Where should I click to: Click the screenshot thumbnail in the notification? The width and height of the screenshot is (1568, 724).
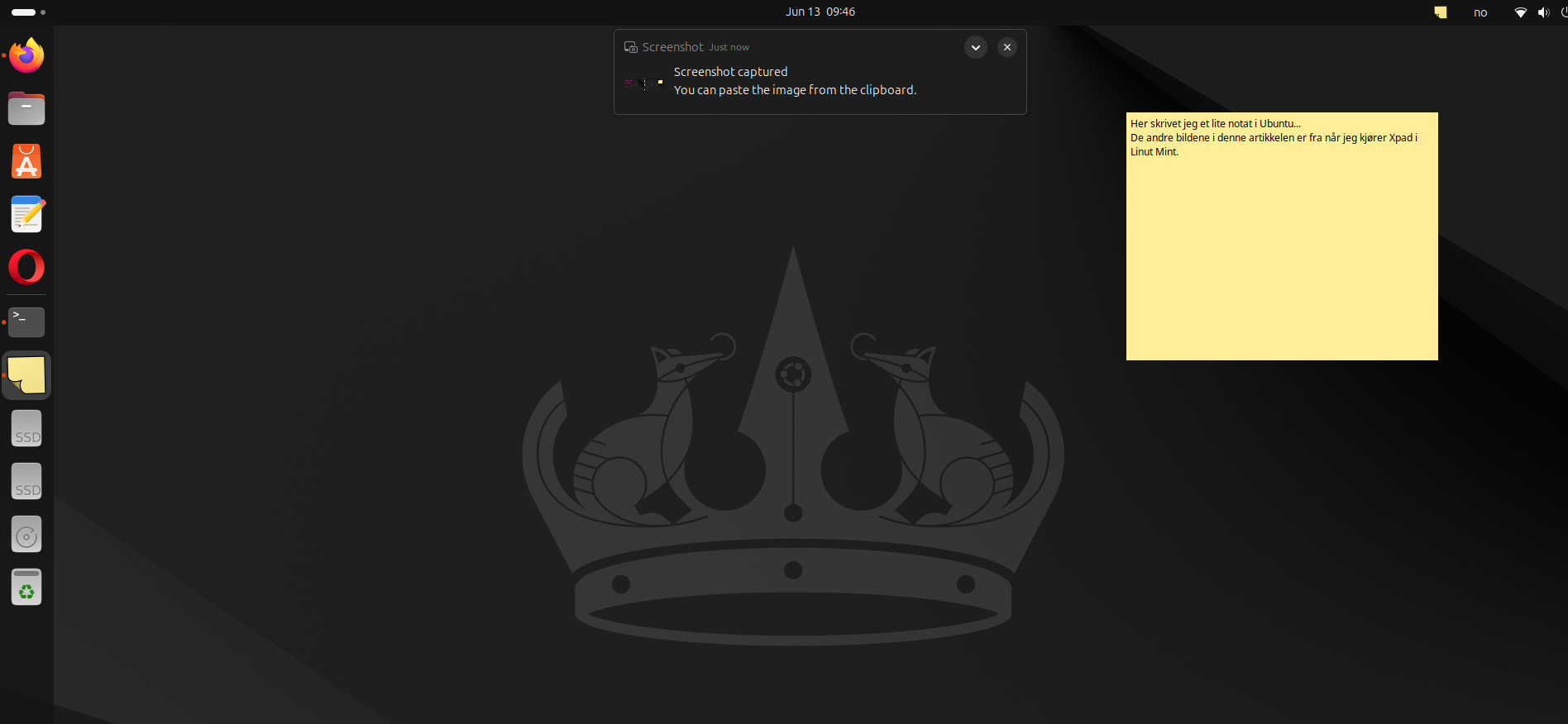click(x=644, y=83)
